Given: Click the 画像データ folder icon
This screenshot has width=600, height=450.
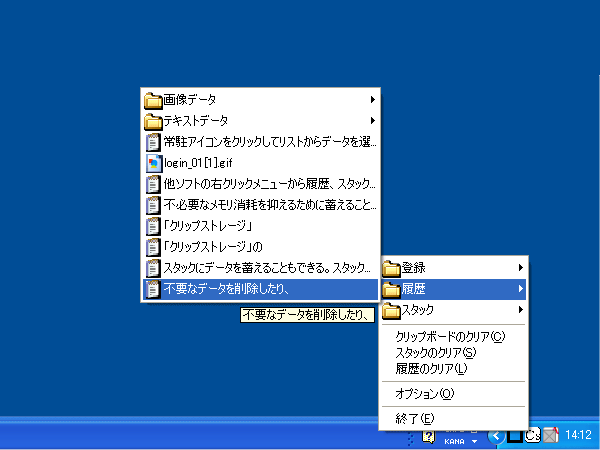Looking at the screenshot, I should click(x=153, y=99).
